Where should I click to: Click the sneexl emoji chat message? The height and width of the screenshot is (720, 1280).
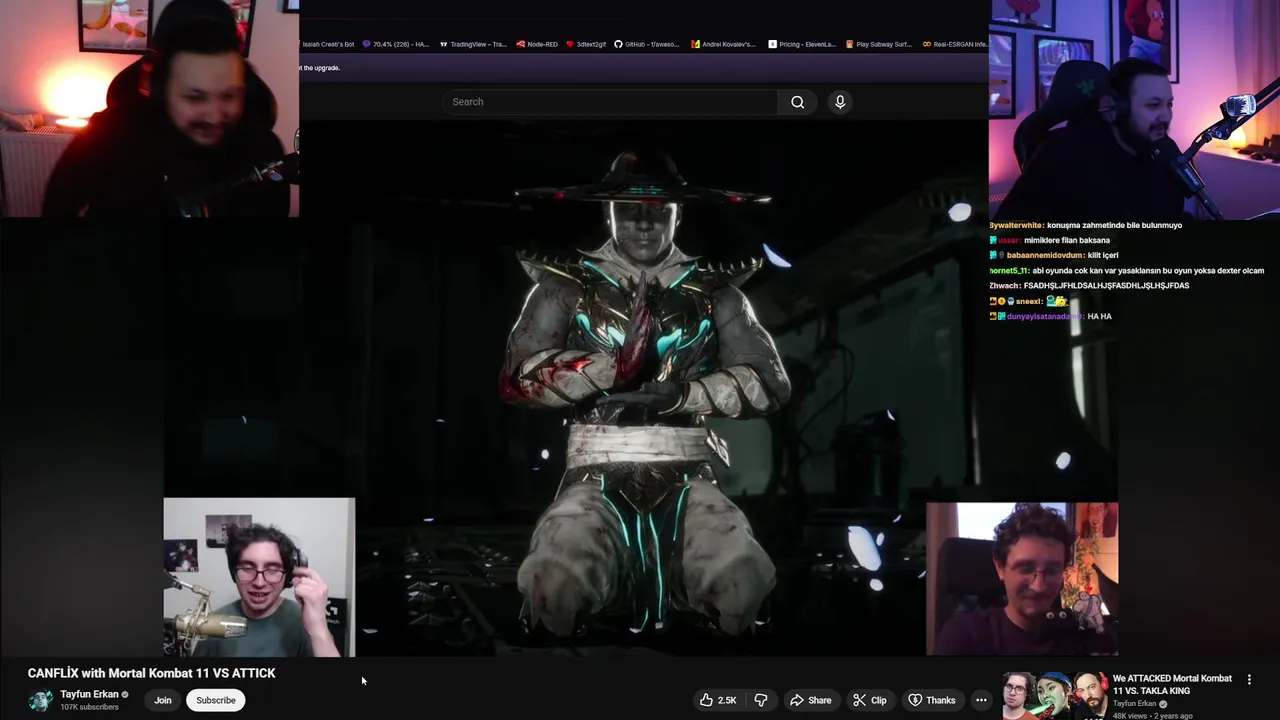click(1029, 300)
